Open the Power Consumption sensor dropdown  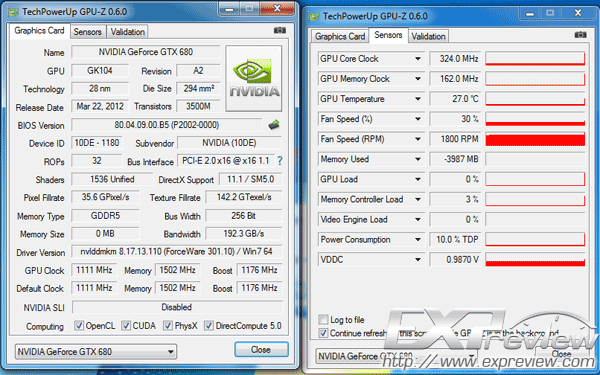coord(418,240)
